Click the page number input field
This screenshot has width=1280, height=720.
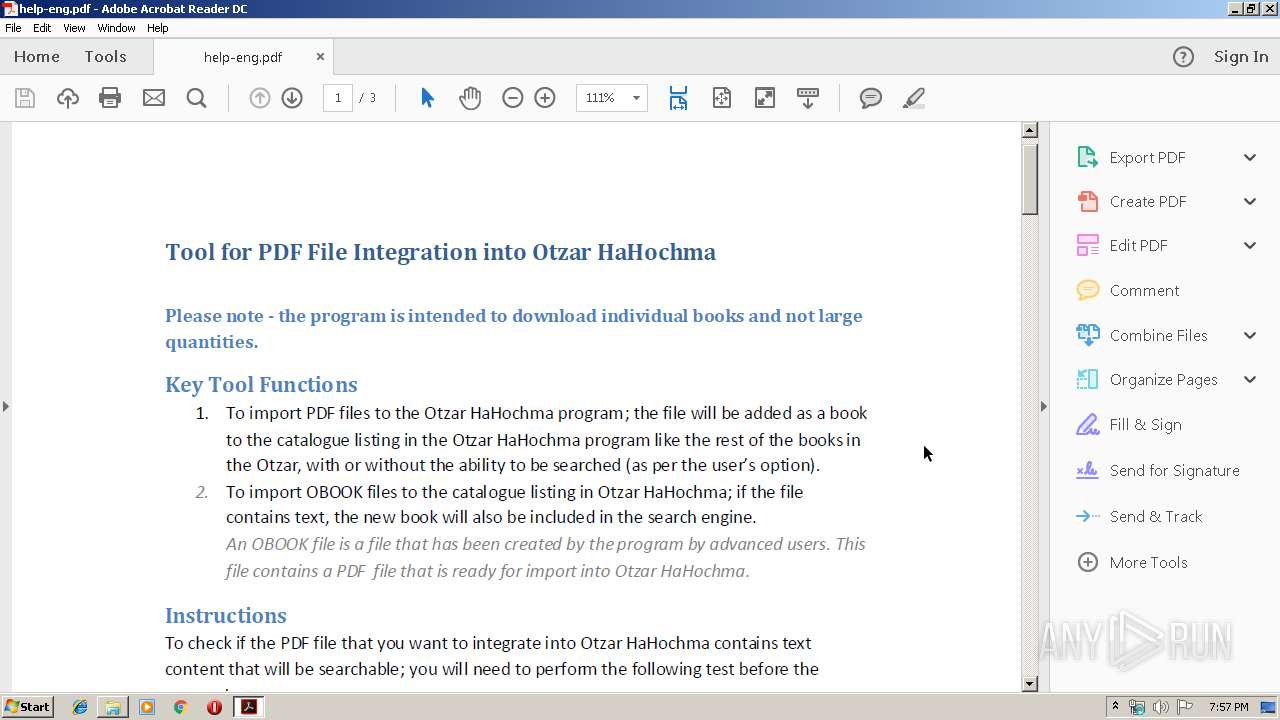338,98
